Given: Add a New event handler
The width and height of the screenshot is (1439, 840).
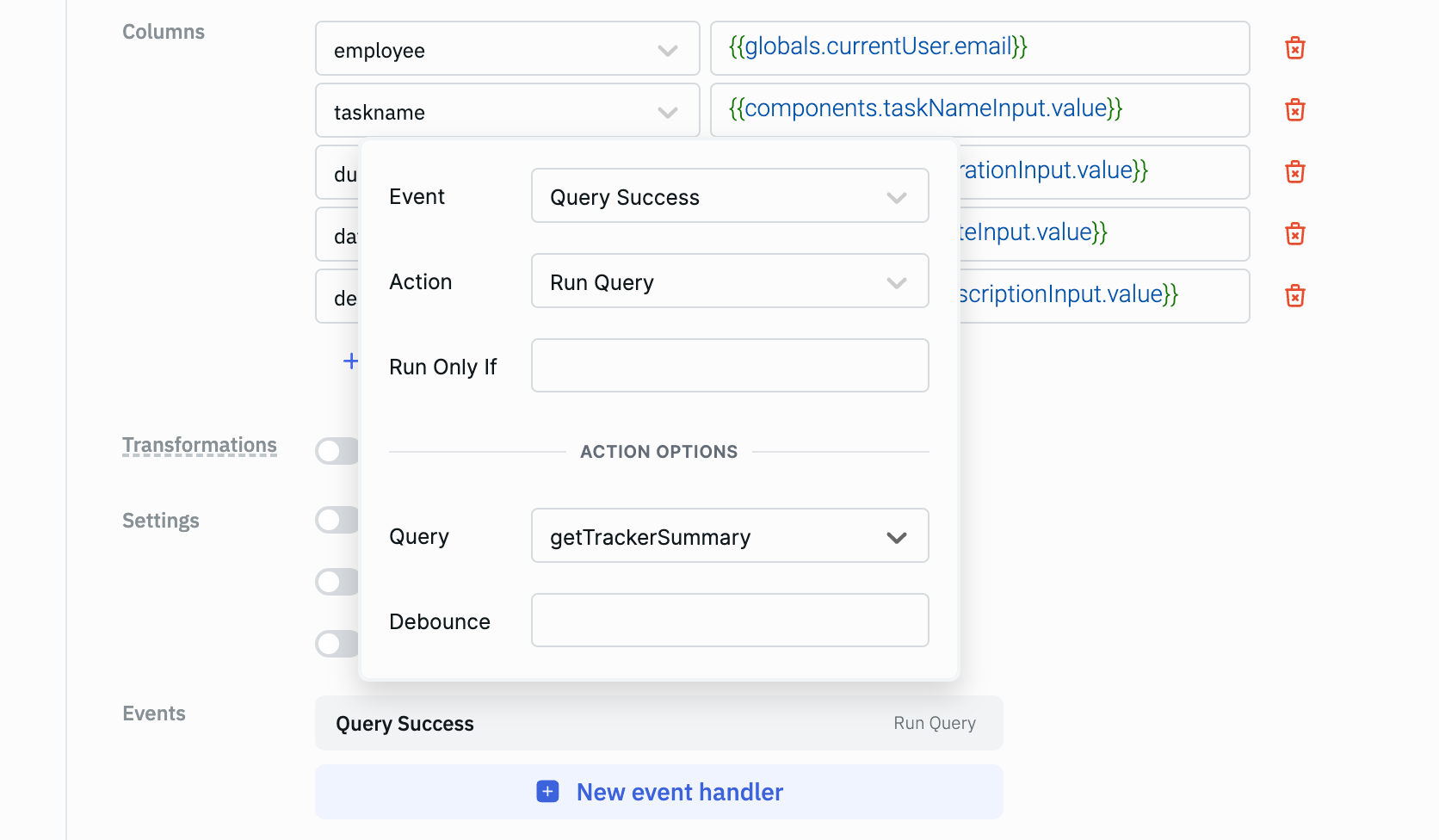Looking at the screenshot, I should (678, 792).
